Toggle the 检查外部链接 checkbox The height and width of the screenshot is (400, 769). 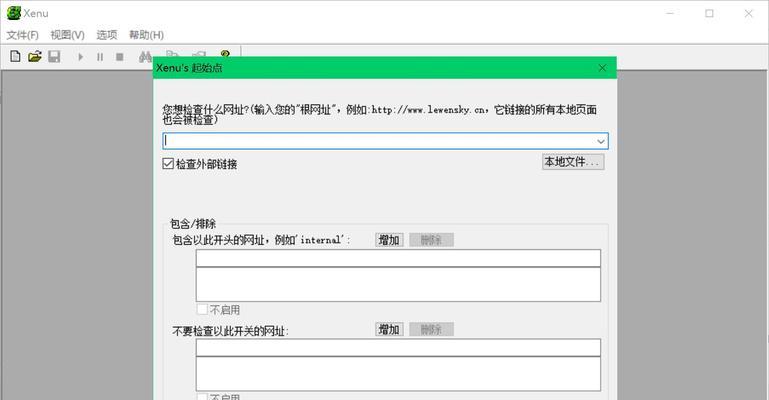[168, 164]
